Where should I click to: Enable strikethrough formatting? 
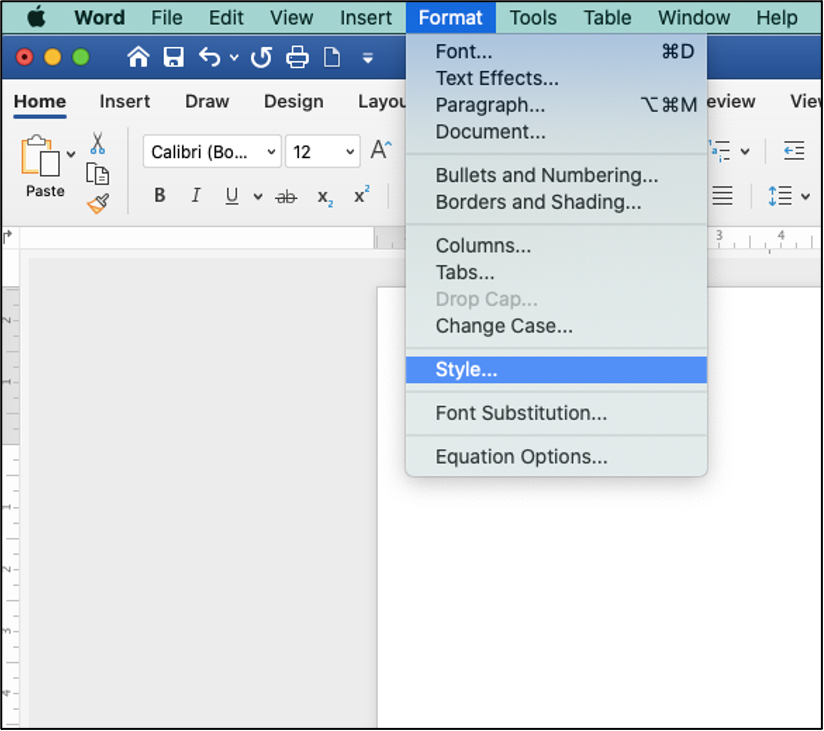286,196
